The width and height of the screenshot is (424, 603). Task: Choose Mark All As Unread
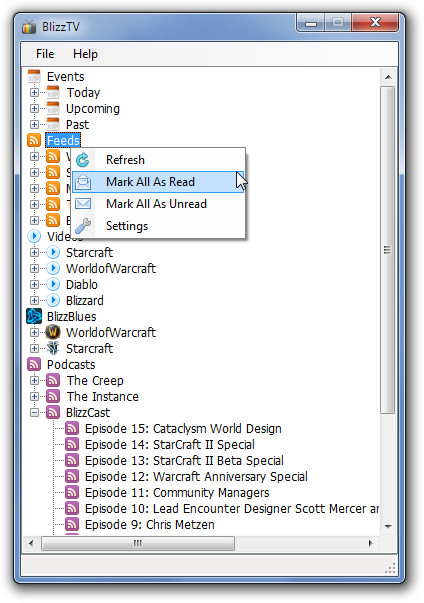pos(159,203)
